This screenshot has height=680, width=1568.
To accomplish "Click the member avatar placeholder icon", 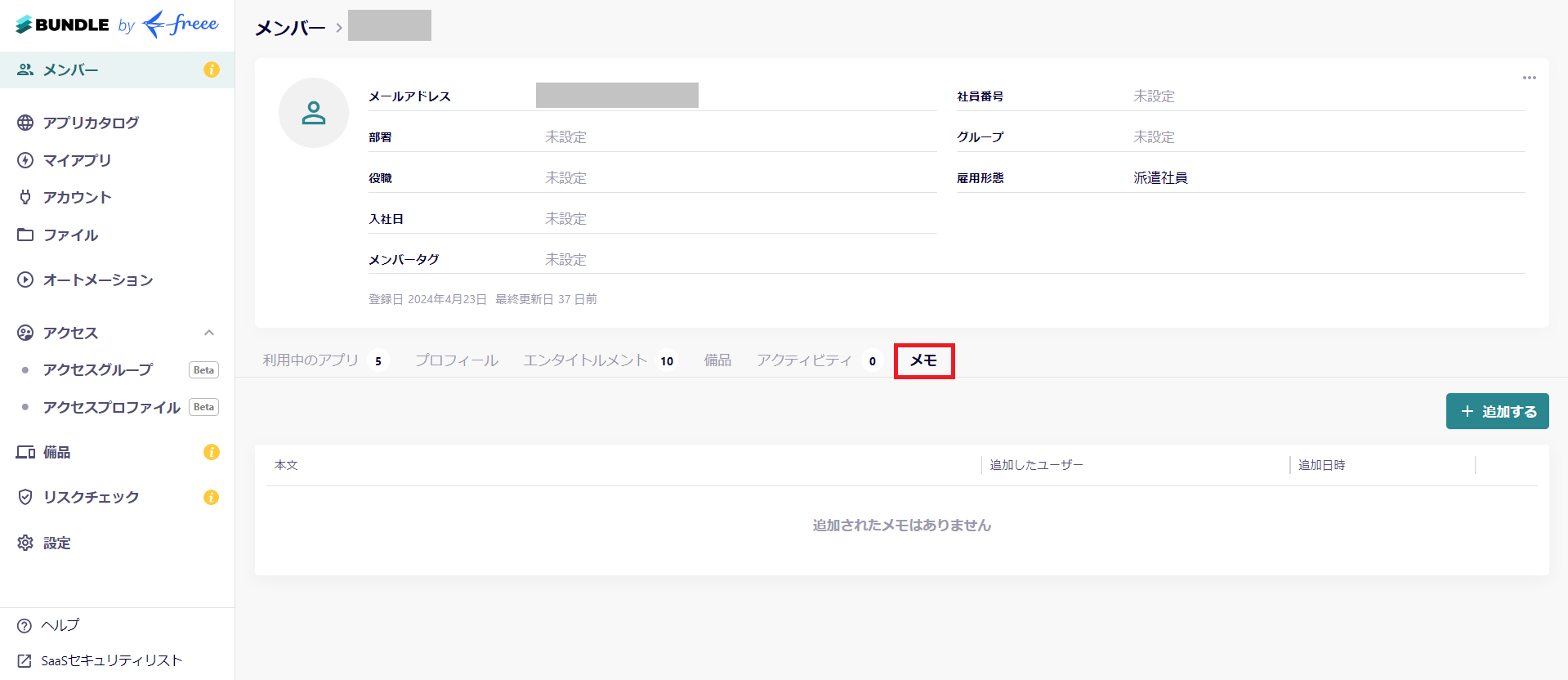I will point(314,113).
